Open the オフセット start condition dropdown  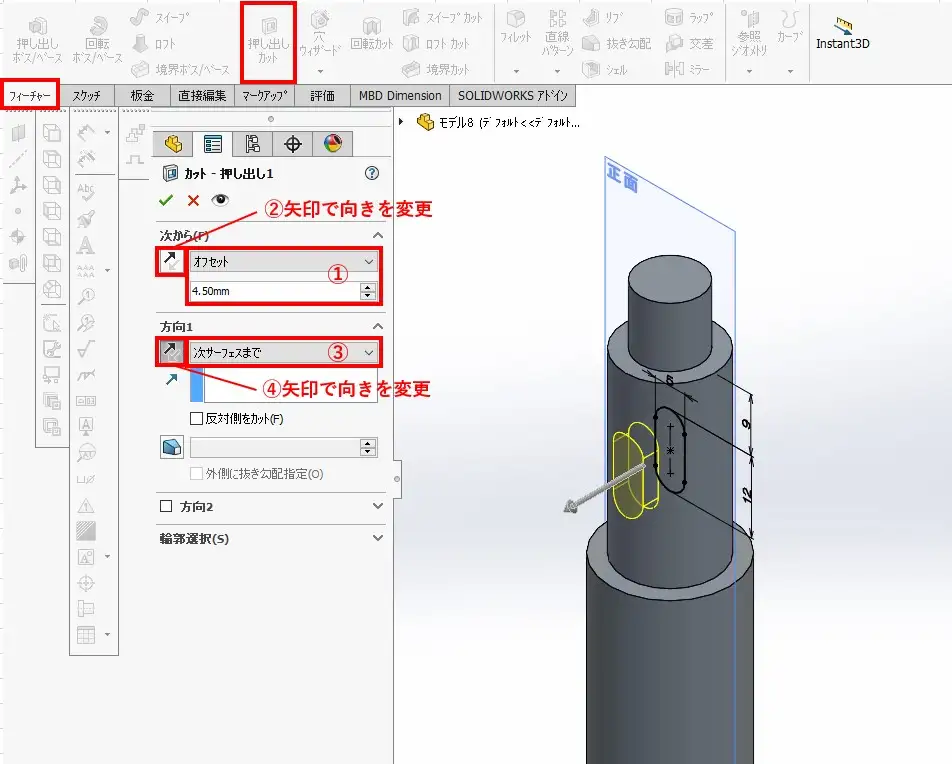(283, 262)
